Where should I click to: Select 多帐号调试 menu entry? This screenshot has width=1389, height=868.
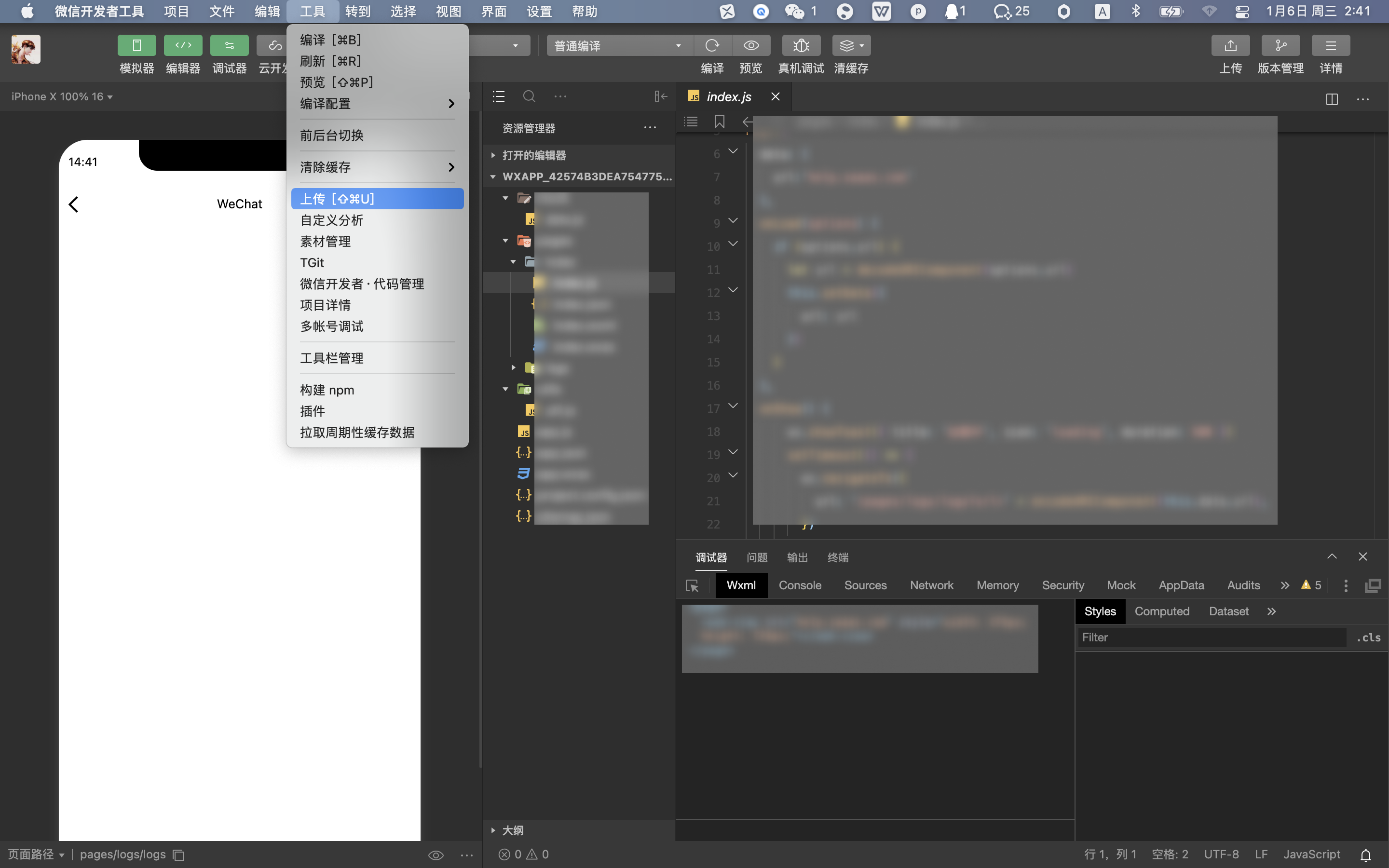377,326
